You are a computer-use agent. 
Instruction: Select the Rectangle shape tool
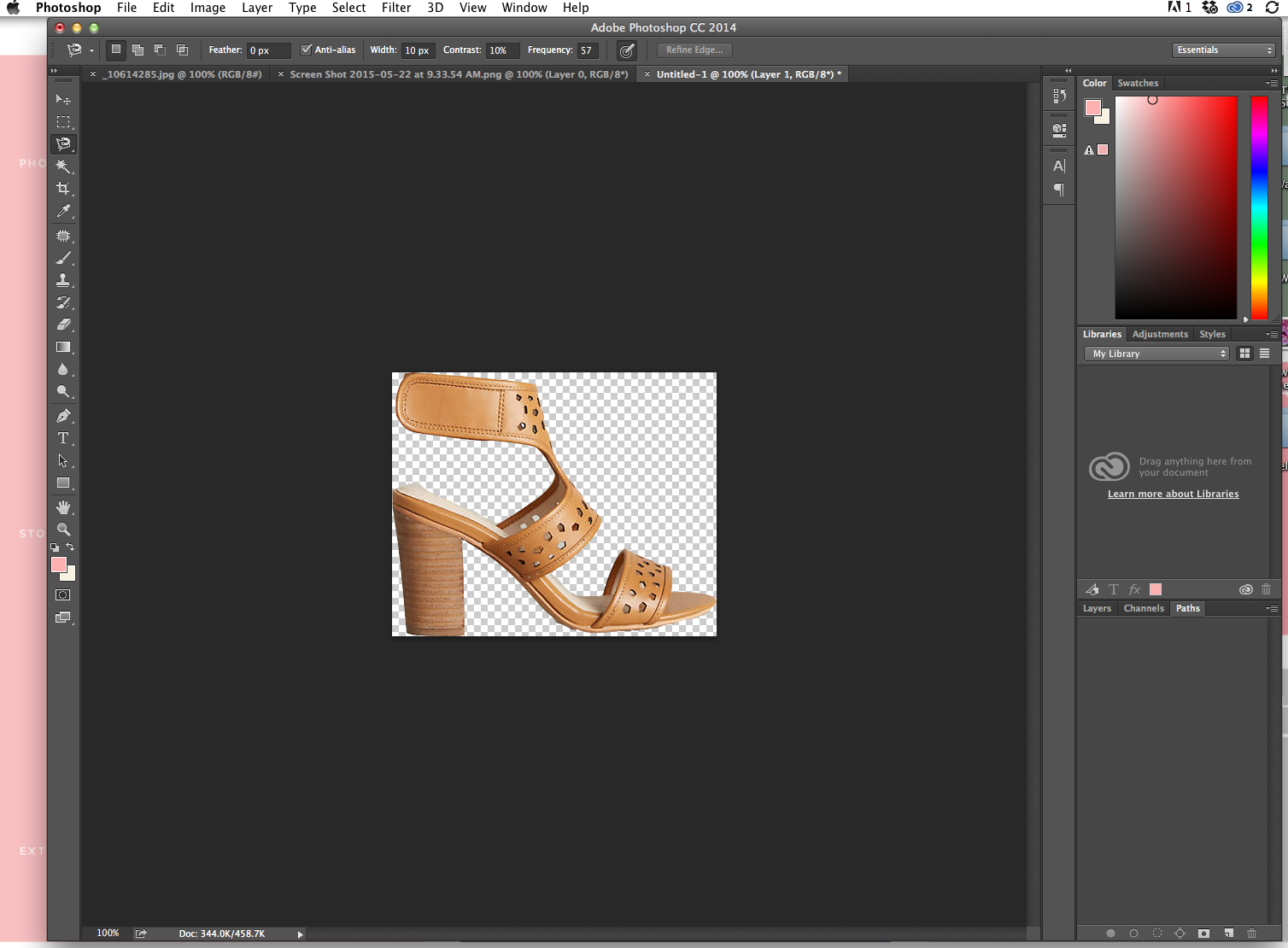(63, 483)
